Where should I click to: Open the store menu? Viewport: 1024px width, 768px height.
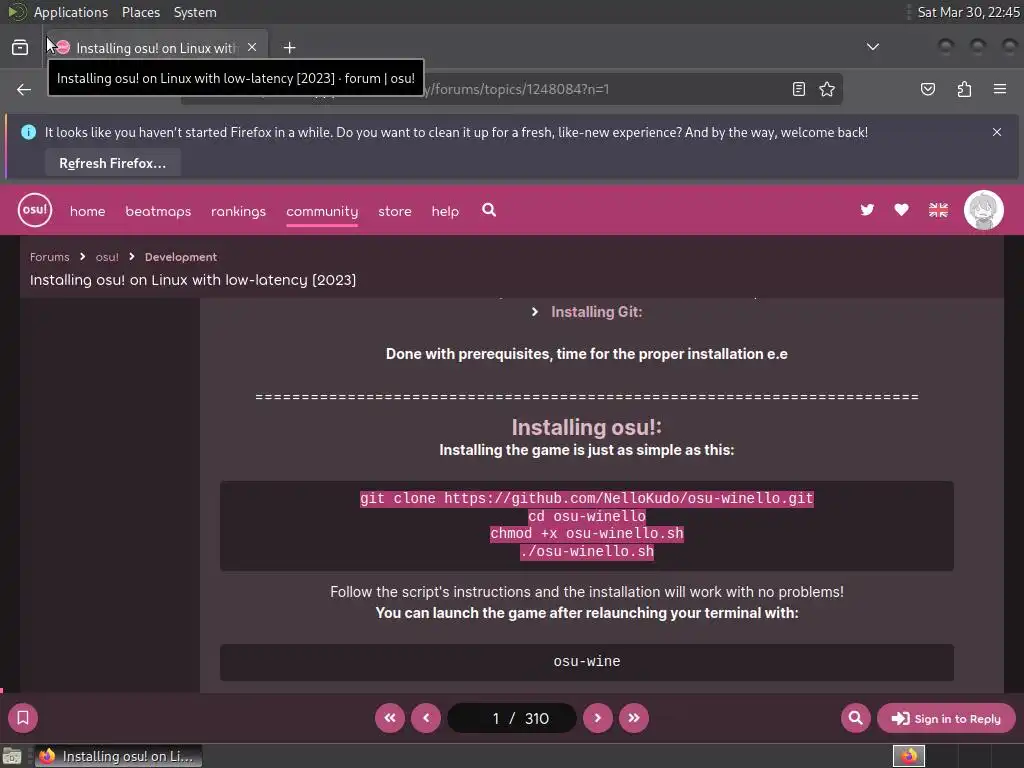pos(394,211)
